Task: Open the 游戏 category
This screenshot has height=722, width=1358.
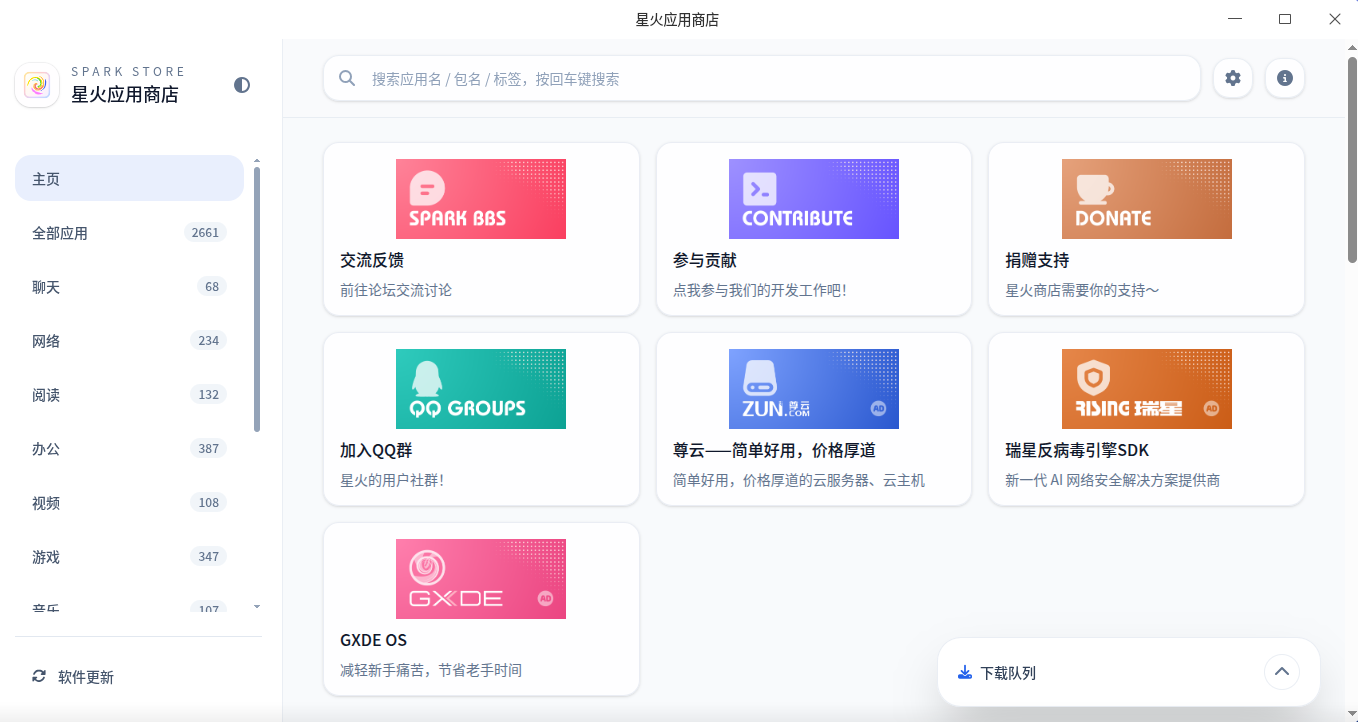Action: [x=129, y=557]
